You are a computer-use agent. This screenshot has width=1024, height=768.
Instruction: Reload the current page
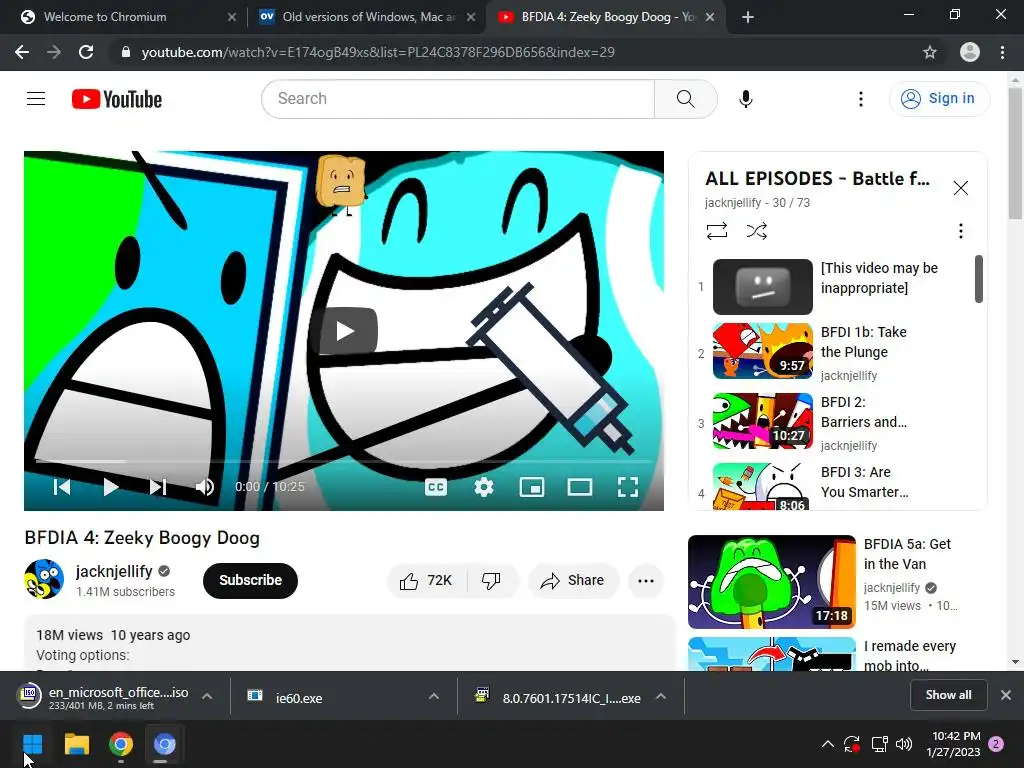pyautogui.click(x=86, y=52)
